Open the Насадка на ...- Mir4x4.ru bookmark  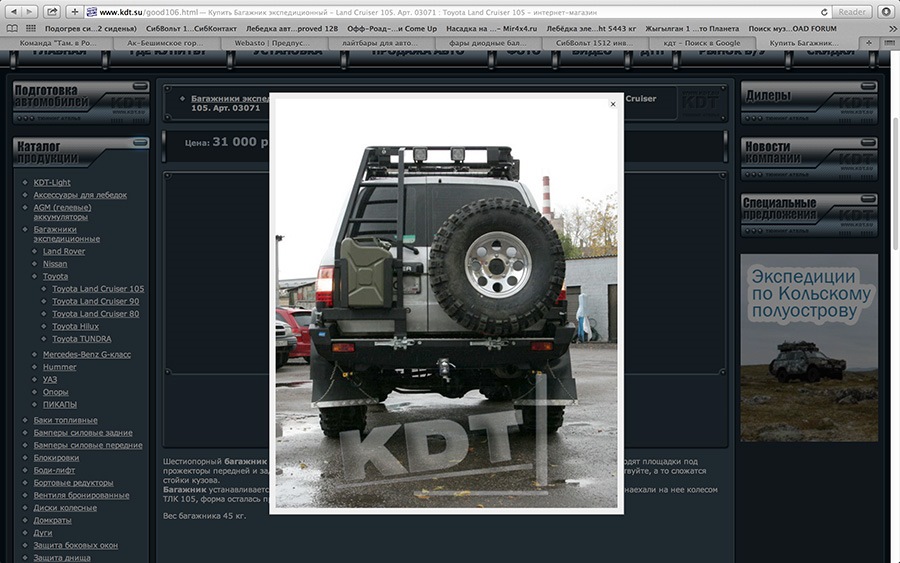(491, 29)
